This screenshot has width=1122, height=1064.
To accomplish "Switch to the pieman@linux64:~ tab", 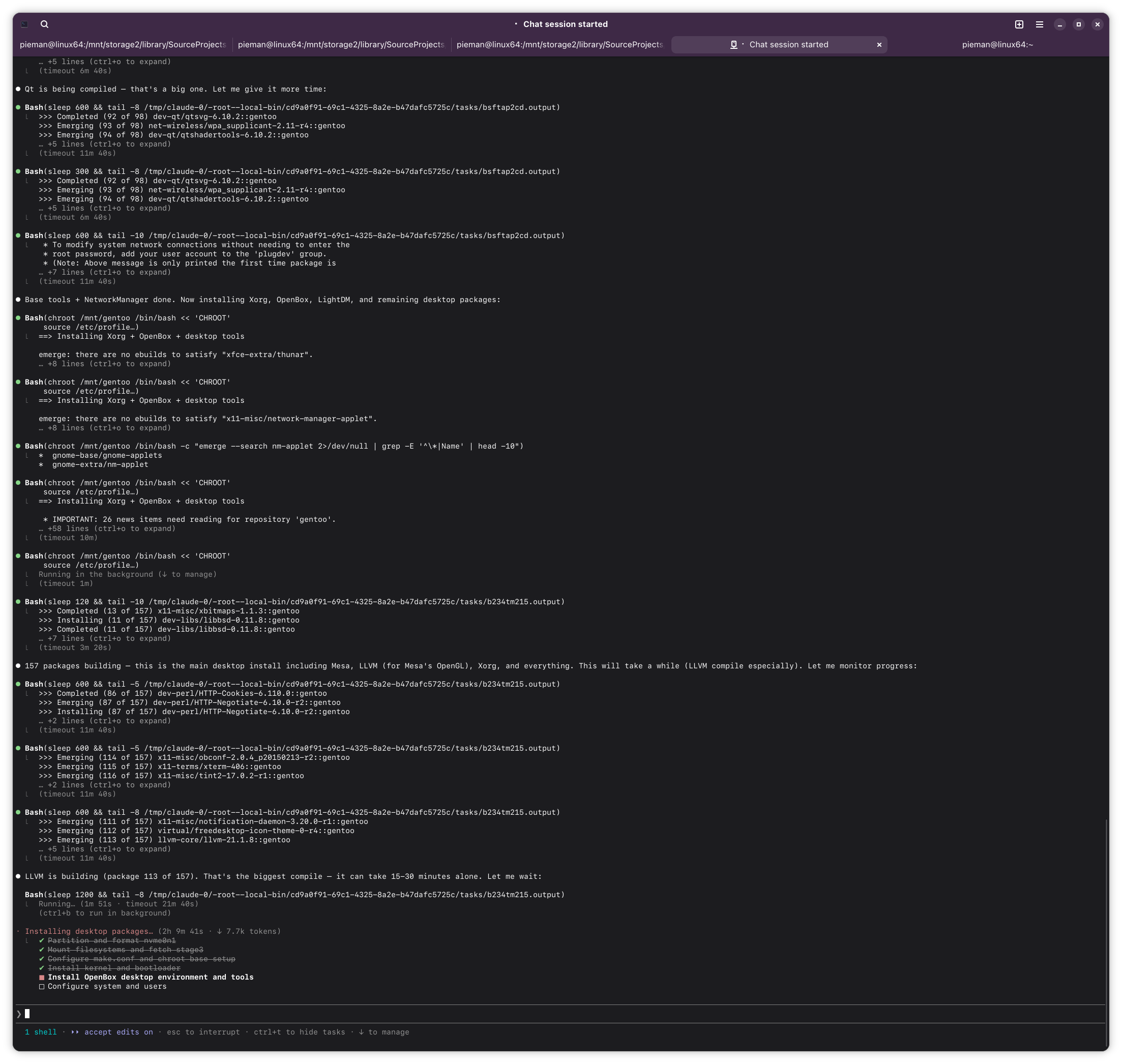I will tap(997, 45).
